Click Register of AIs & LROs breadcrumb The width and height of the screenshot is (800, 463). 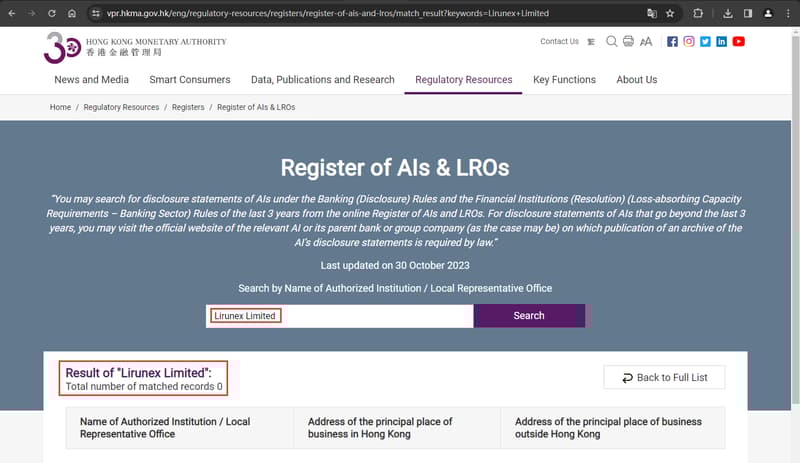[x=256, y=107]
